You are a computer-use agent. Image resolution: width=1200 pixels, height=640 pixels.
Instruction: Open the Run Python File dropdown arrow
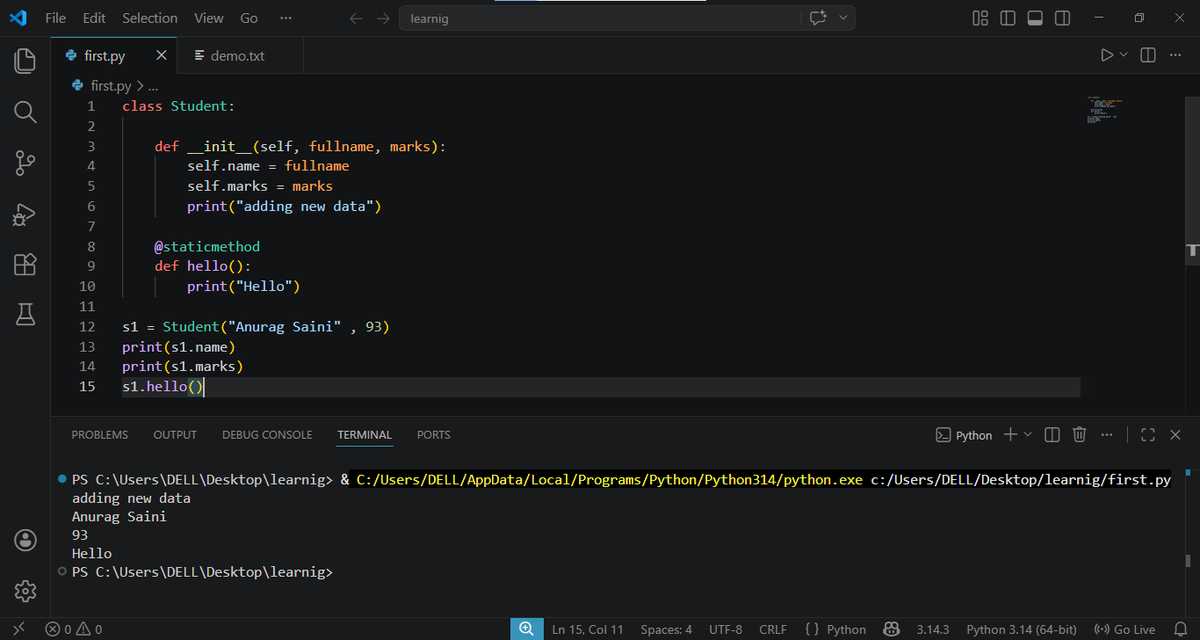coord(1124,55)
